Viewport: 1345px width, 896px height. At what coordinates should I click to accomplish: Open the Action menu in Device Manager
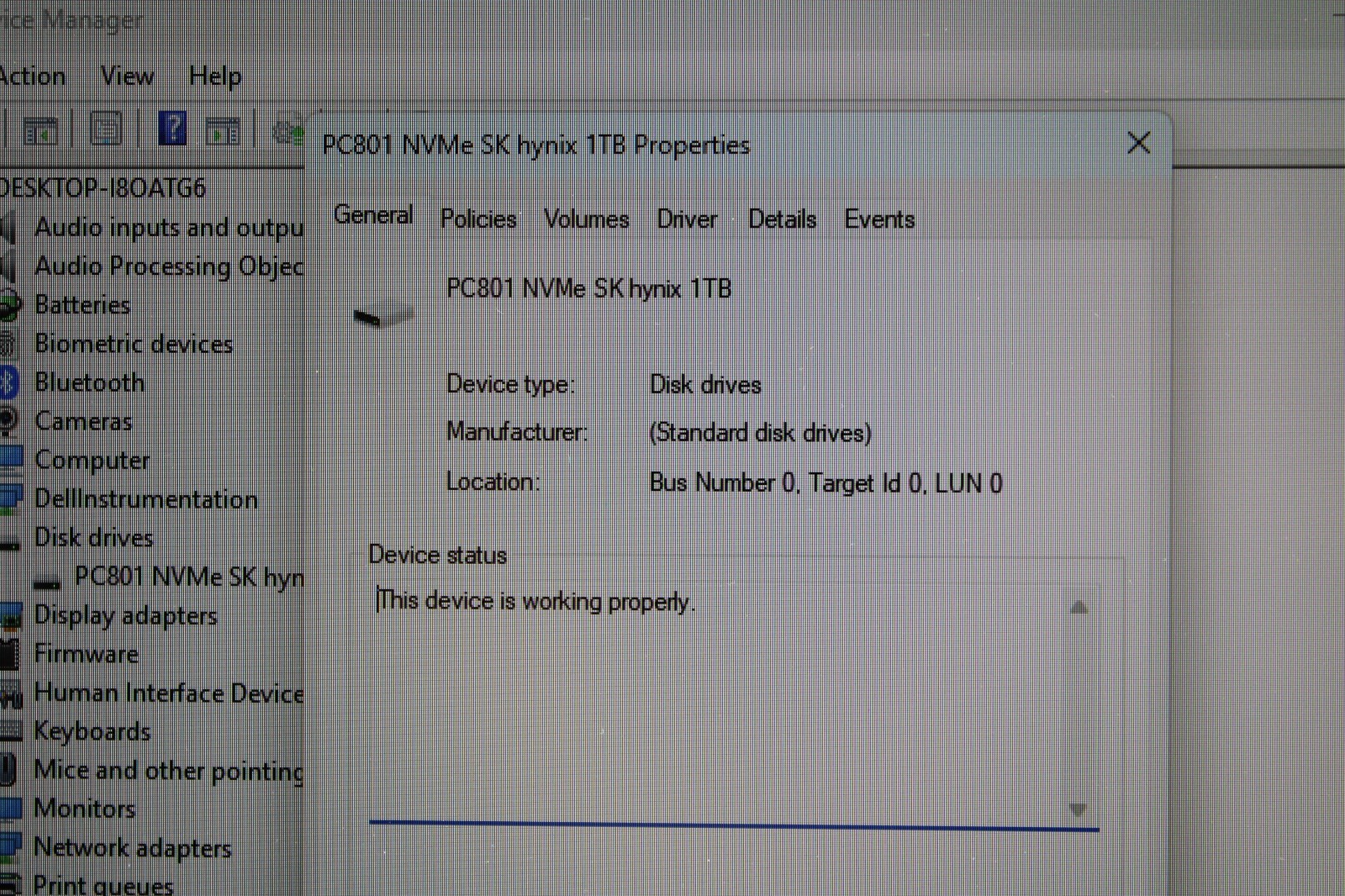click(x=32, y=76)
